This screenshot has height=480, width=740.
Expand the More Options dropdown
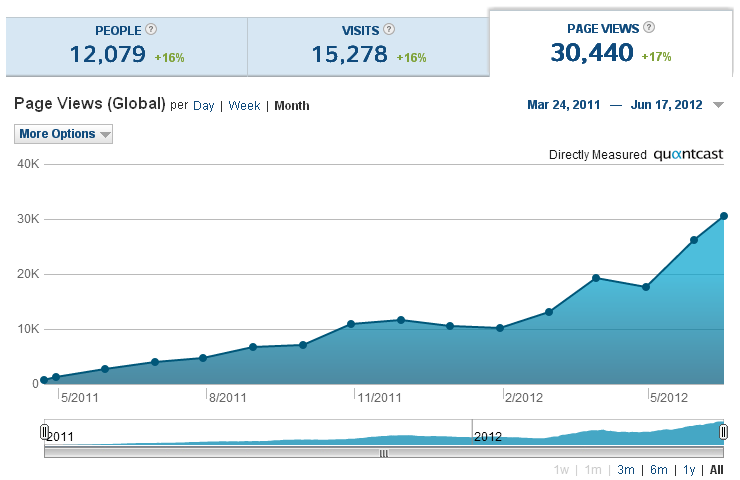(x=64, y=134)
